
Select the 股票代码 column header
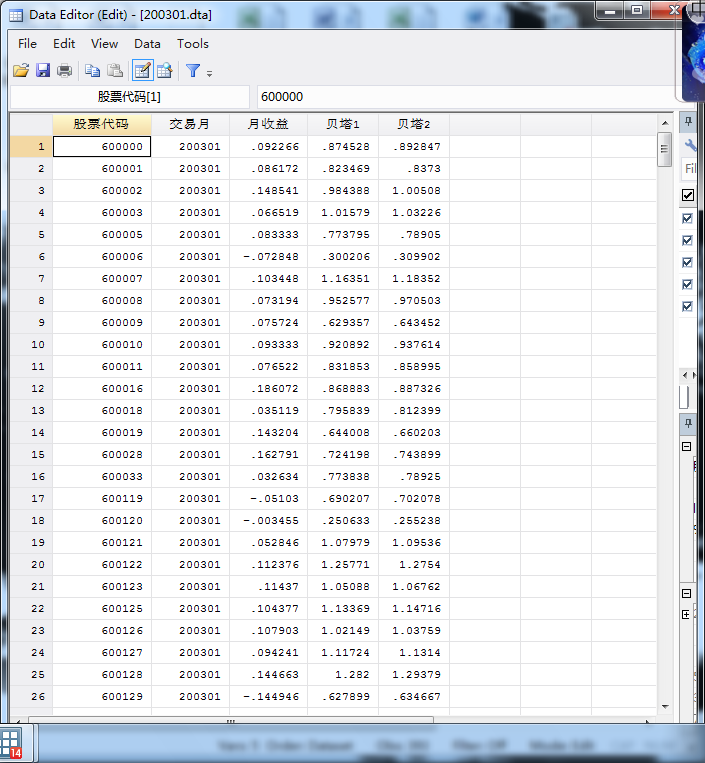click(102, 124)
